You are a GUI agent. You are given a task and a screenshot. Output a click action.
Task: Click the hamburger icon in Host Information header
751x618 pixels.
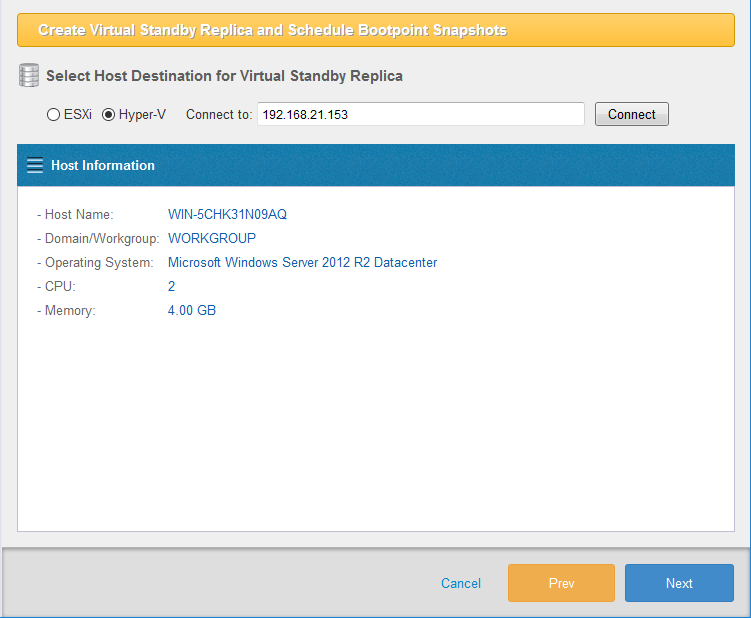pos(35,165)
